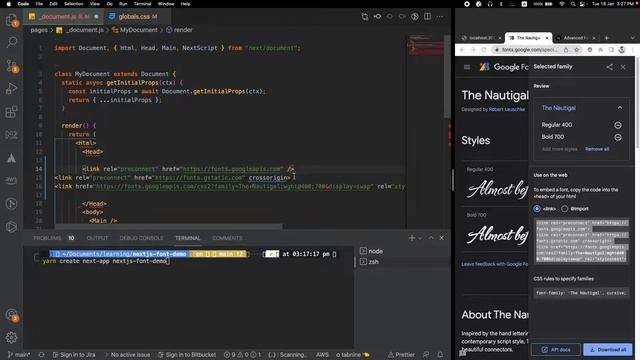Open the Terminal menu in the menu bar

point(142,4)
